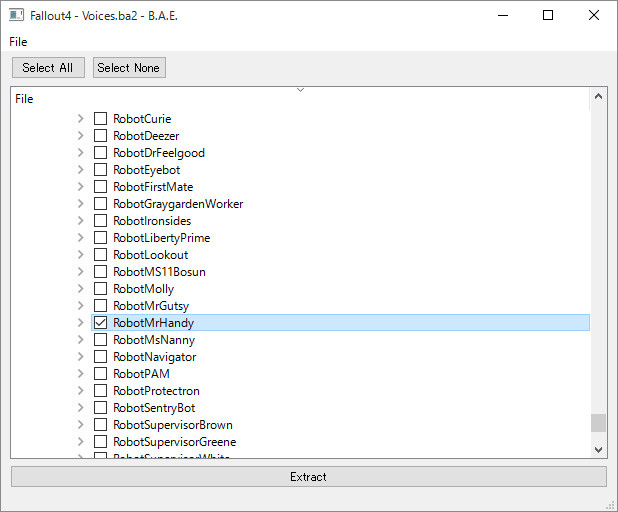Check the RobotLookout checkbox

101,255
